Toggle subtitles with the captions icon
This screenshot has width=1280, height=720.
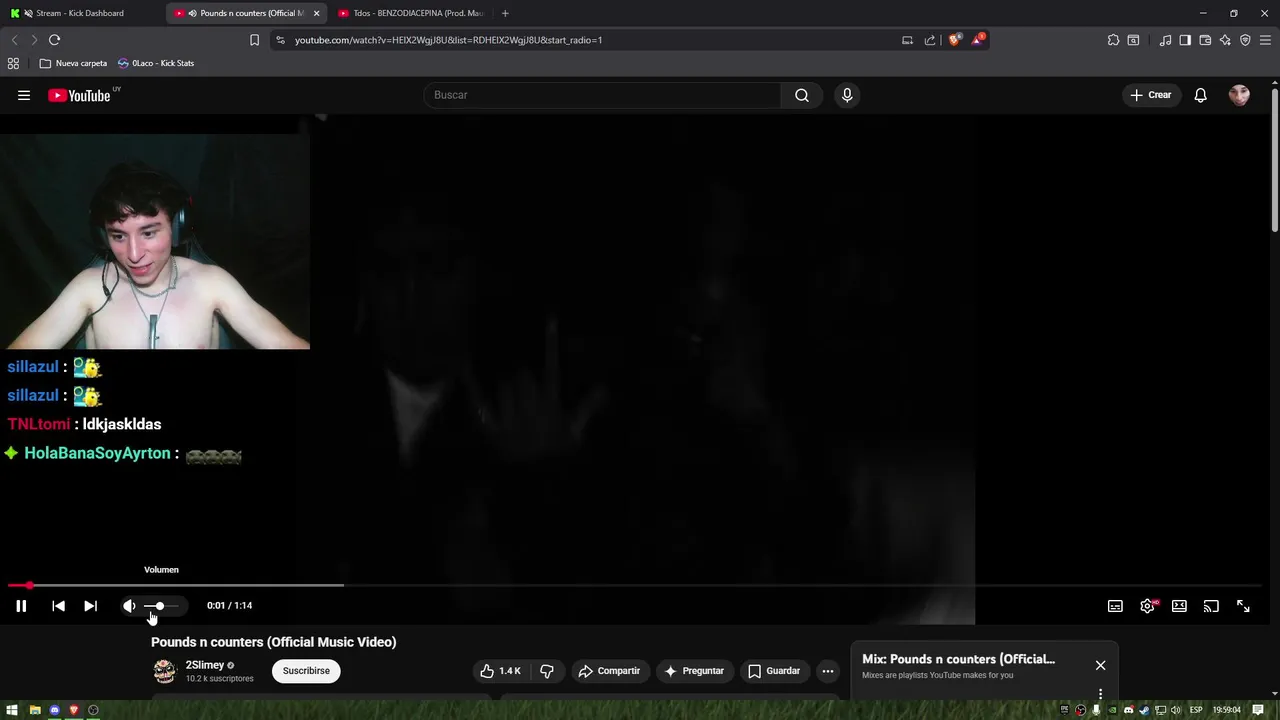coord(1115,606)
